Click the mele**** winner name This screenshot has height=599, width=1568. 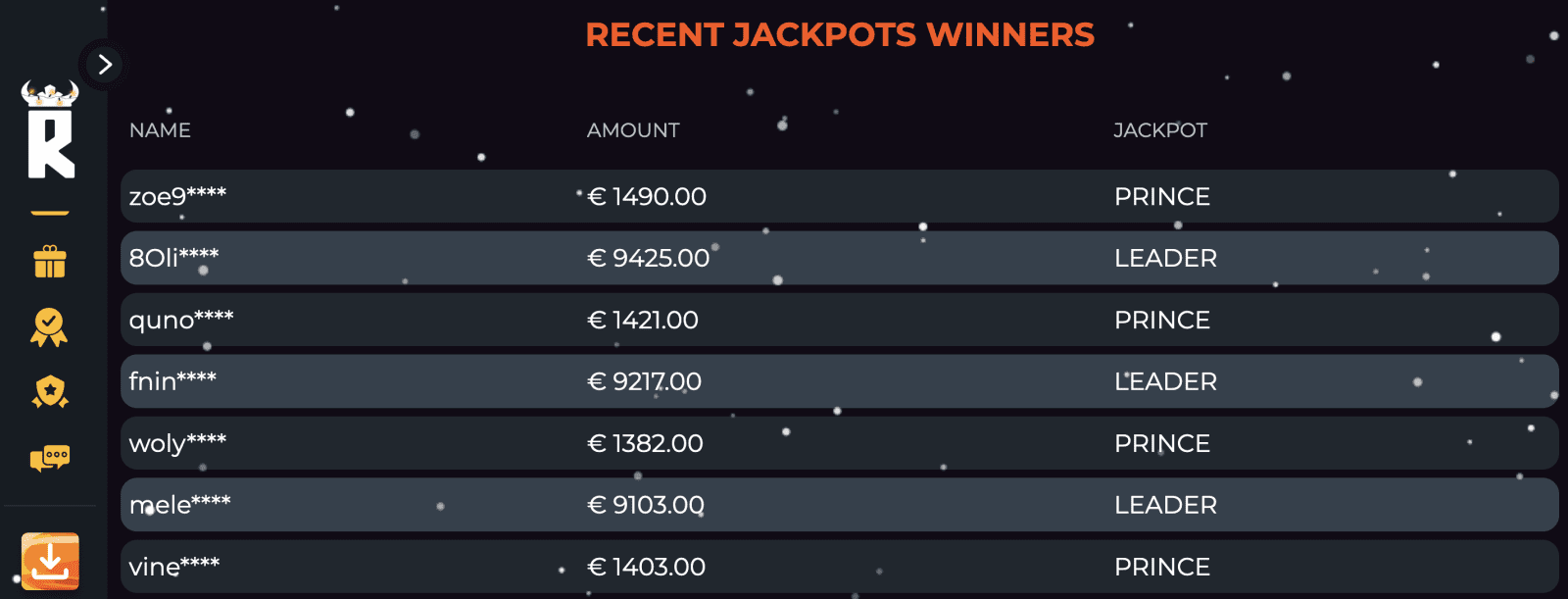coord(180,505)
